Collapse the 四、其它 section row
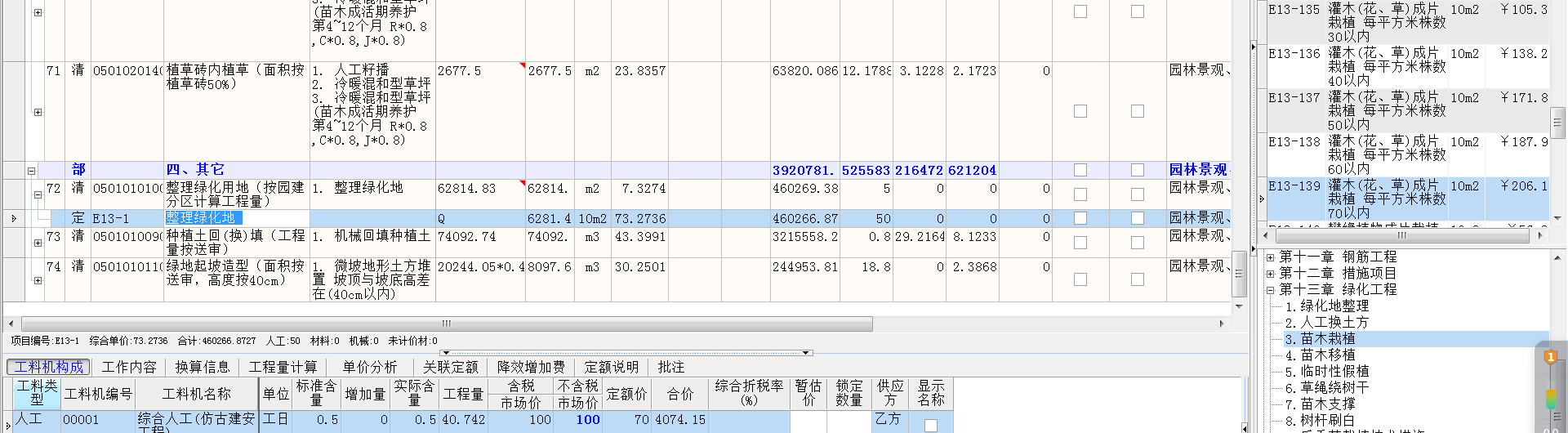 pos(32,171)
